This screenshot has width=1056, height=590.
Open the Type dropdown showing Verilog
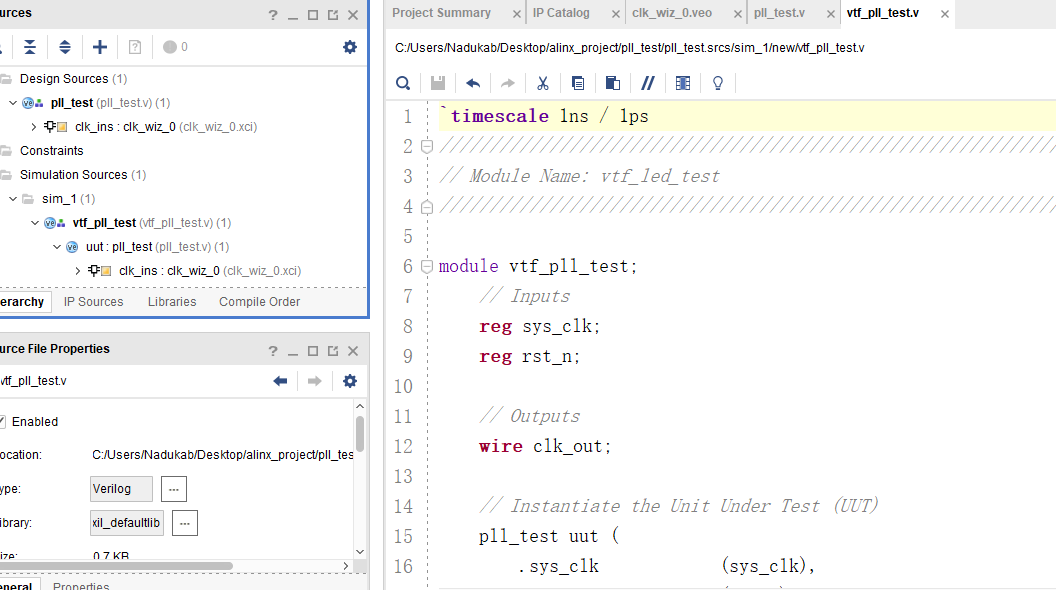[x=121, y=488]
